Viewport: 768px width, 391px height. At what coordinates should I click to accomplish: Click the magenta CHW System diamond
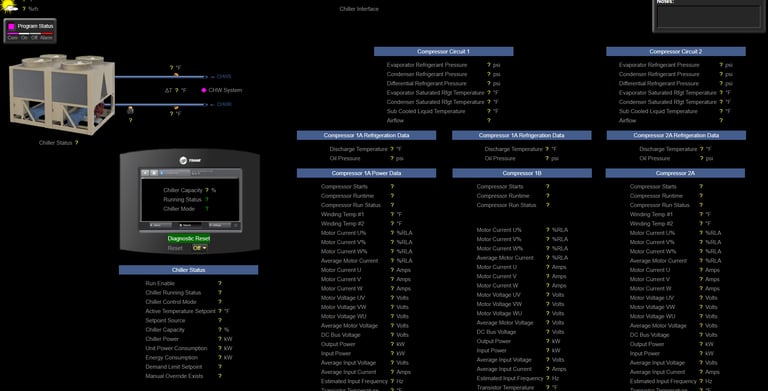(x=204, y=90)
